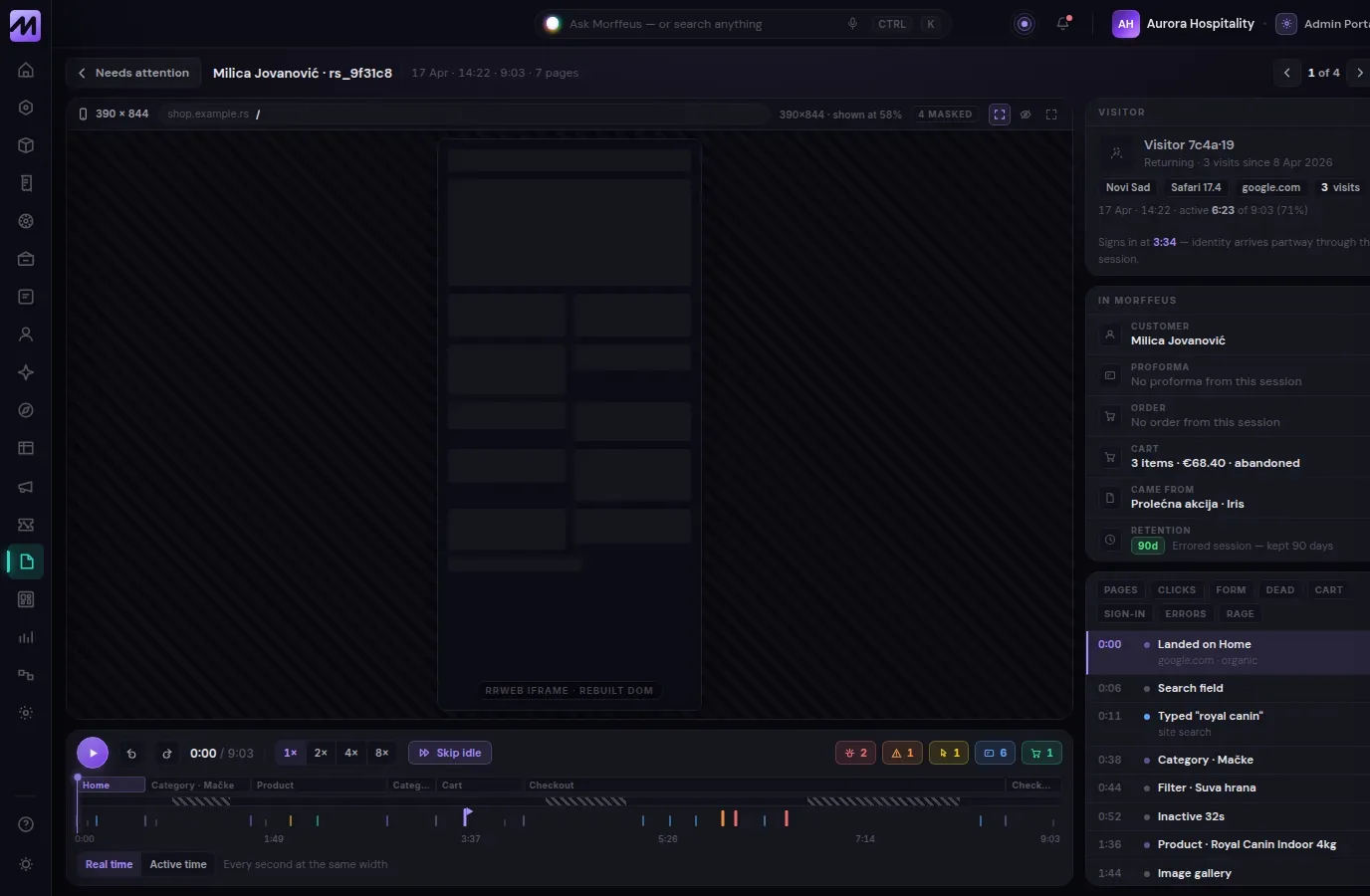Rewind with the skip-back playback icon
The width and height of the screenshot is (1370, 896).
[x=131, y=754]
